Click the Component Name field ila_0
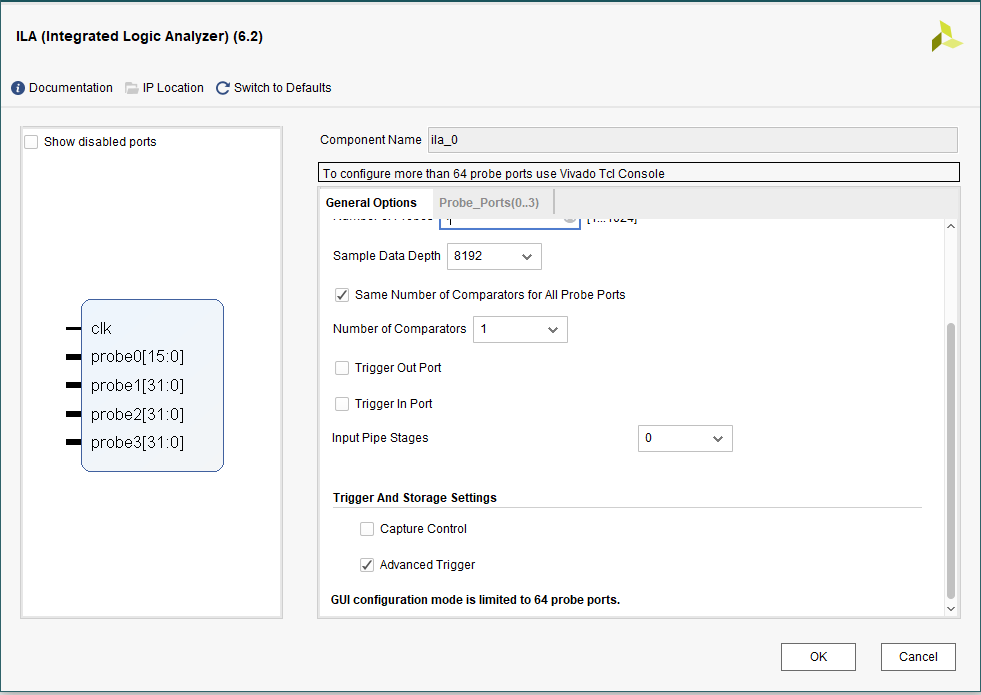The width and height of the screenshot is (981, 695). (693, 140)
